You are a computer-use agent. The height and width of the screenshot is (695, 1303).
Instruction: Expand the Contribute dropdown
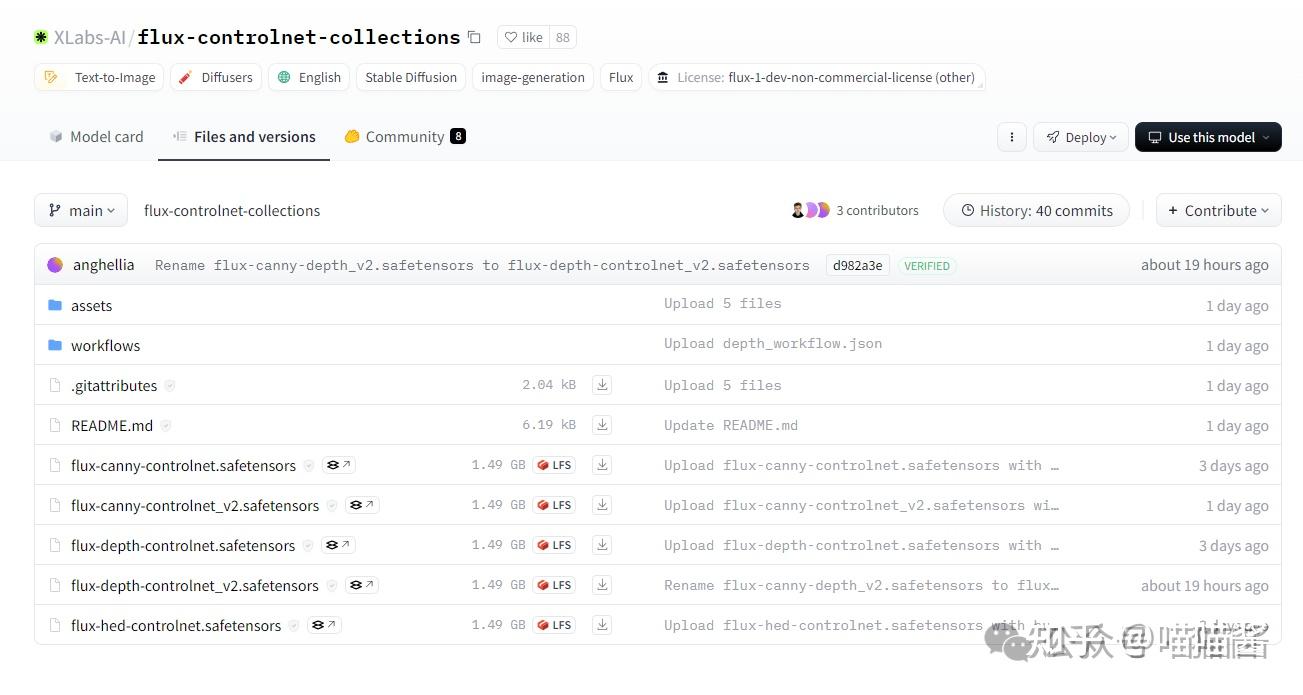click(x=1218, y=211)
